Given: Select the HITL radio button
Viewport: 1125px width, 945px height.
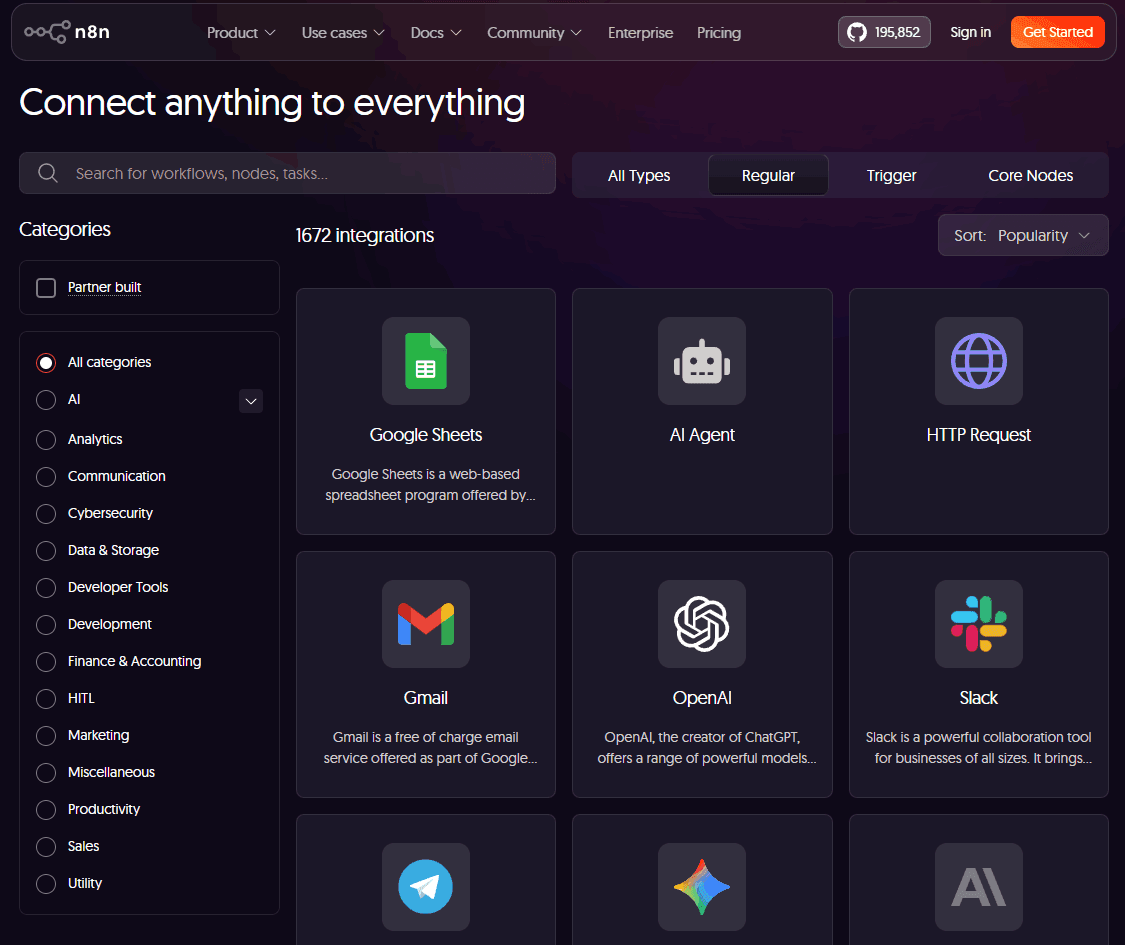Looking at the screenshot, I should coord(46,698).
